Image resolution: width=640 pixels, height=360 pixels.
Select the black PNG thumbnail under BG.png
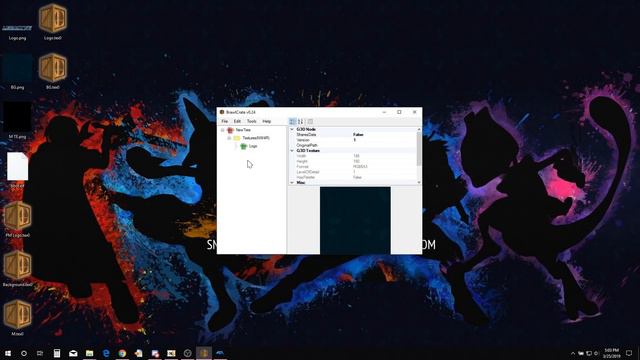tap(17, 117)
